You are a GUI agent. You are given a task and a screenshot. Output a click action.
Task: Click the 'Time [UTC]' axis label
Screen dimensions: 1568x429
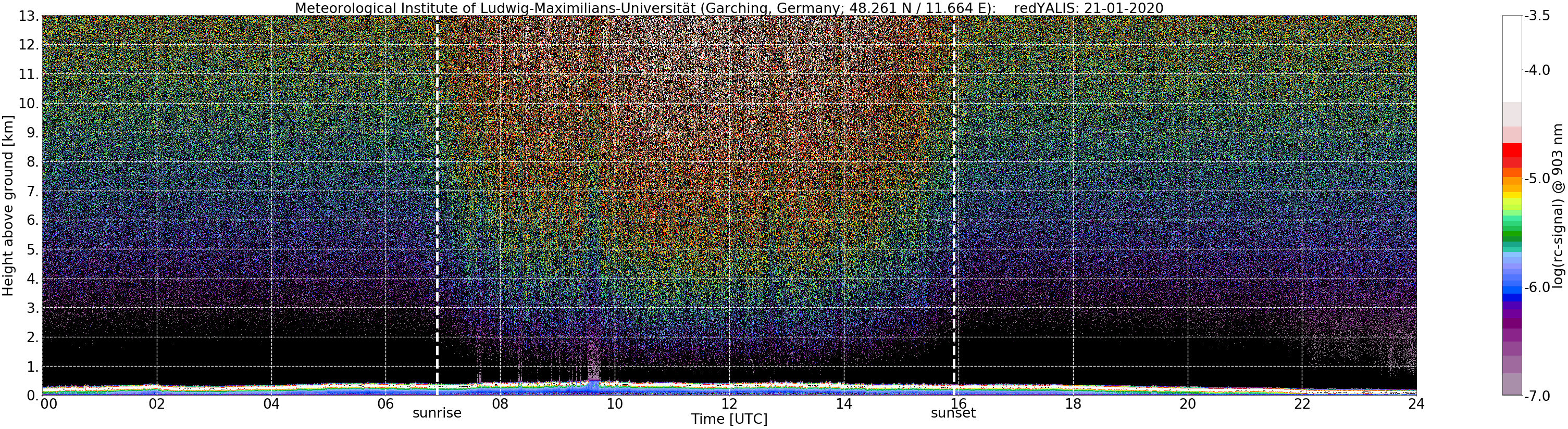coord(729,419)
